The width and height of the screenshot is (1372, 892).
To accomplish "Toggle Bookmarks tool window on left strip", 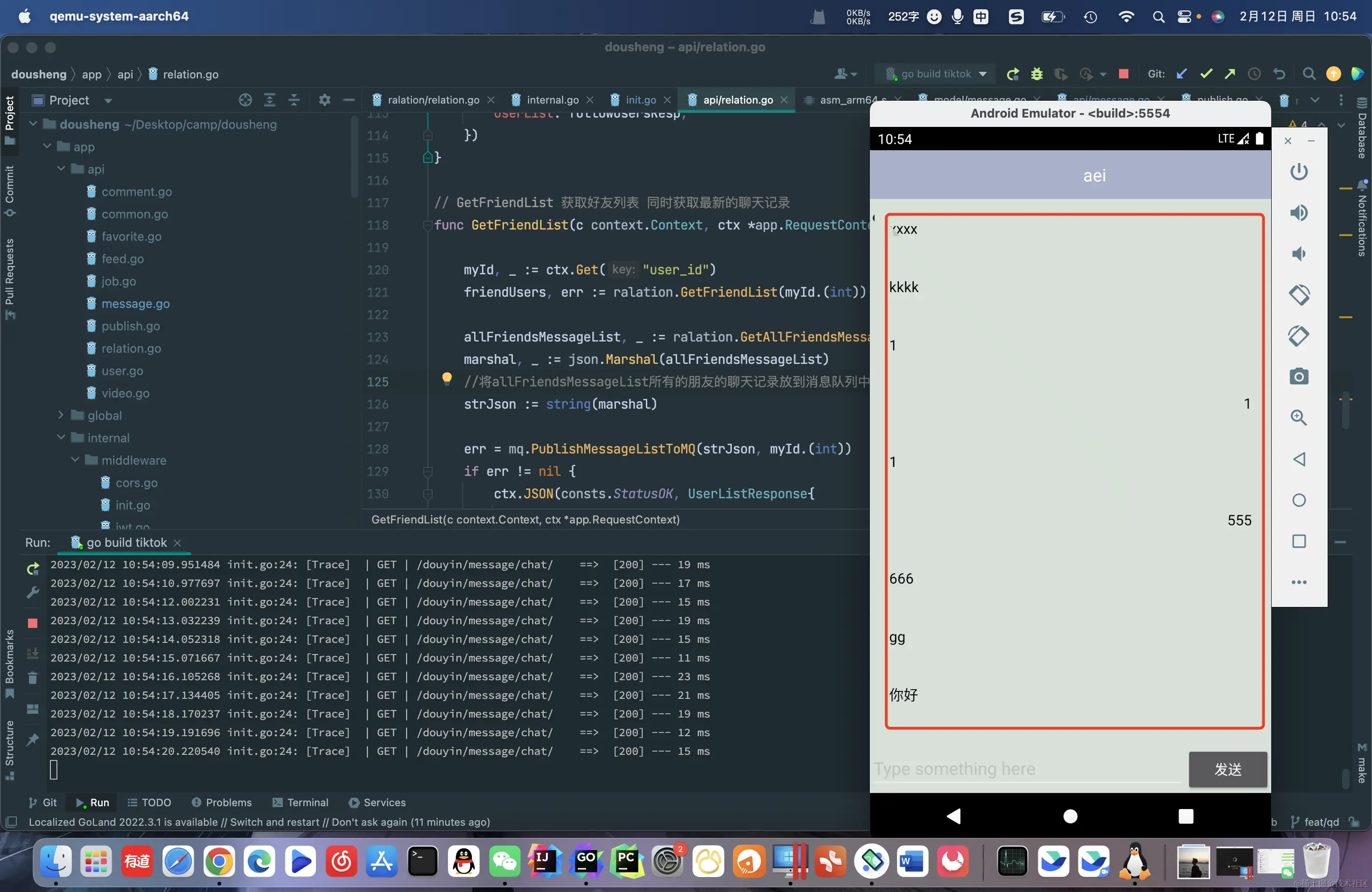I will pyautogui.click(x=9, y=662).
